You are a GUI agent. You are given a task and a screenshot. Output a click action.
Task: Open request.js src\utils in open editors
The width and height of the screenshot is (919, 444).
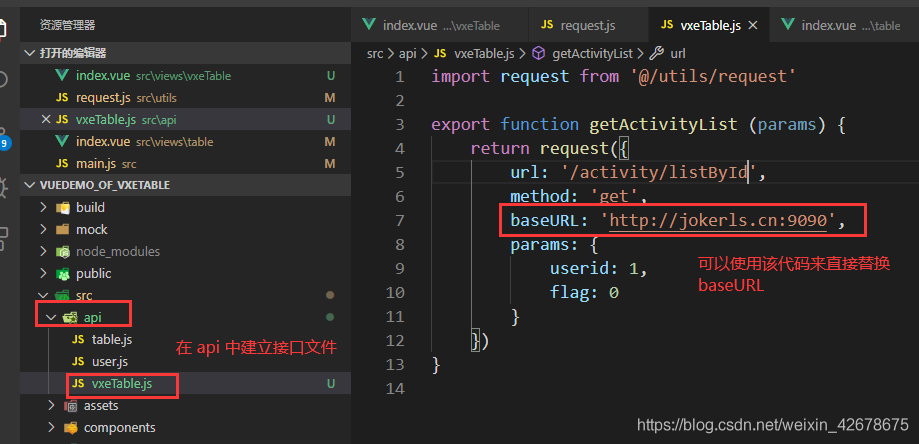185,98
